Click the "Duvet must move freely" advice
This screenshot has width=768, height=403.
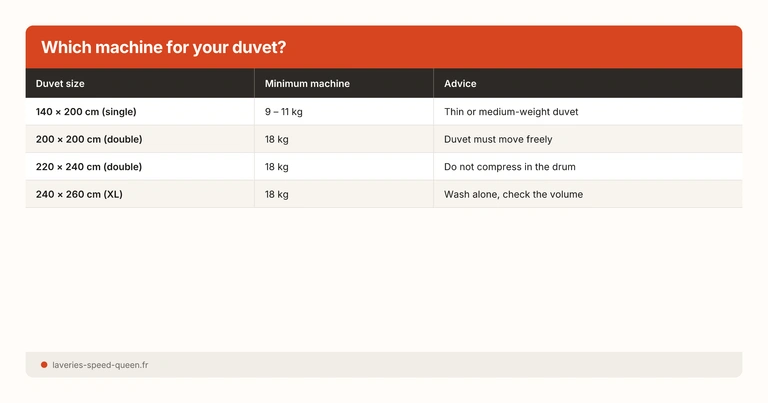pyautogui.click(x=498, y=139)
